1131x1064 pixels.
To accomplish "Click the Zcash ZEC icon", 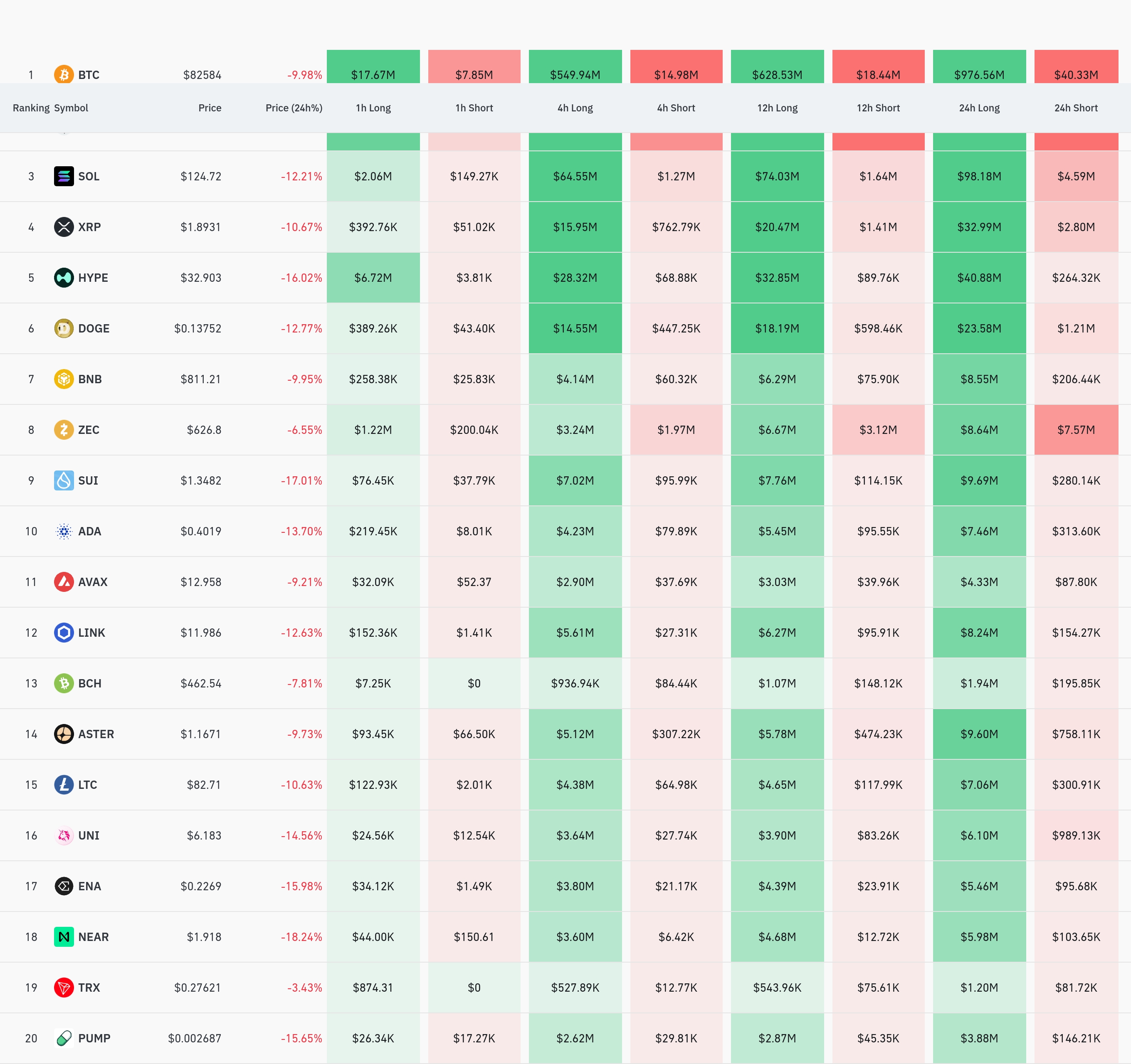I will pos(64,429).
